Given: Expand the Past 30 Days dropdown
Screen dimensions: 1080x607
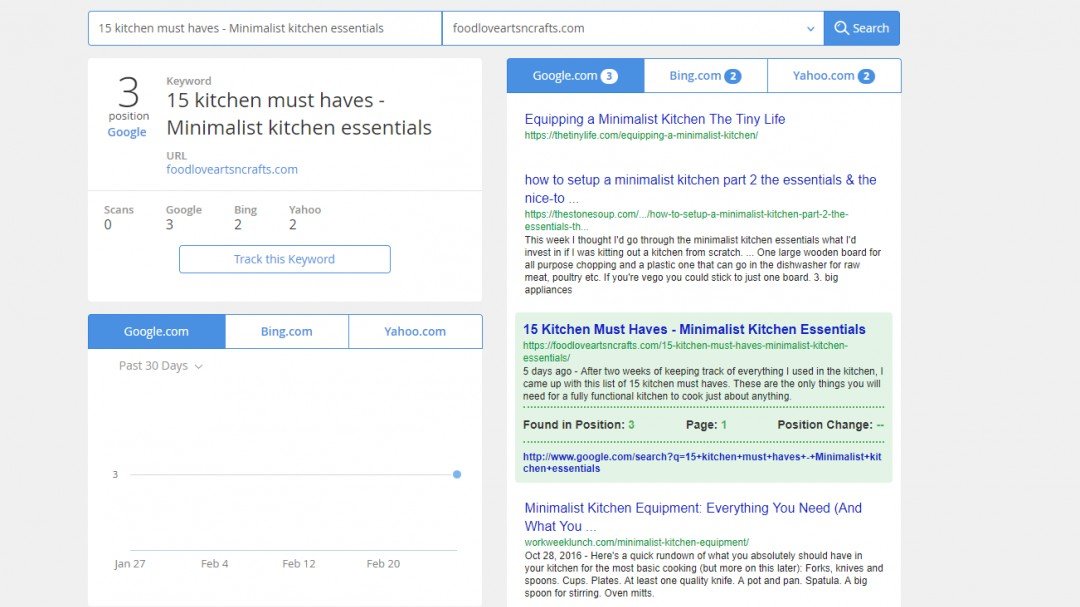Looking at the screenshot, I should coord(160,366).
